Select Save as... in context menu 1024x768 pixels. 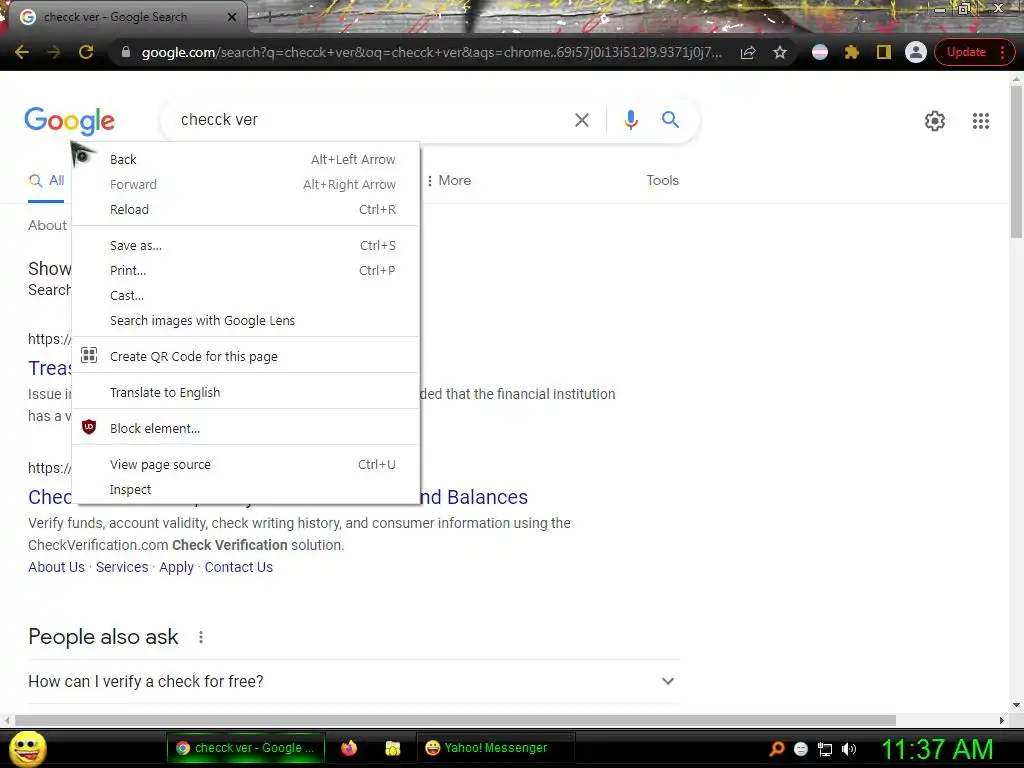(x=245, y=246)
